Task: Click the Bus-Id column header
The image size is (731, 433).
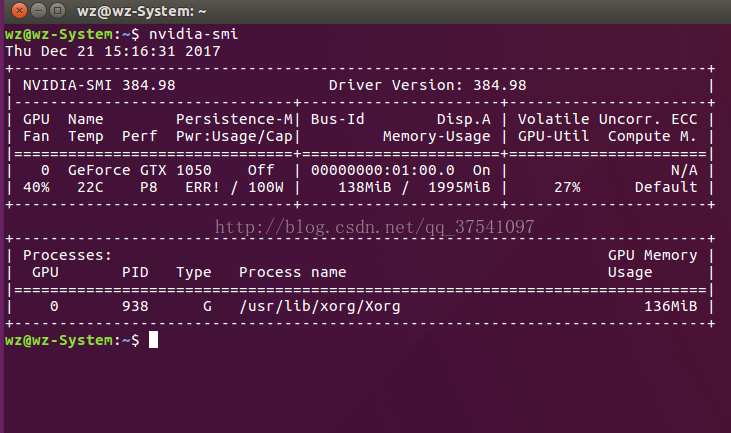Action: click(x=338, y=119)
